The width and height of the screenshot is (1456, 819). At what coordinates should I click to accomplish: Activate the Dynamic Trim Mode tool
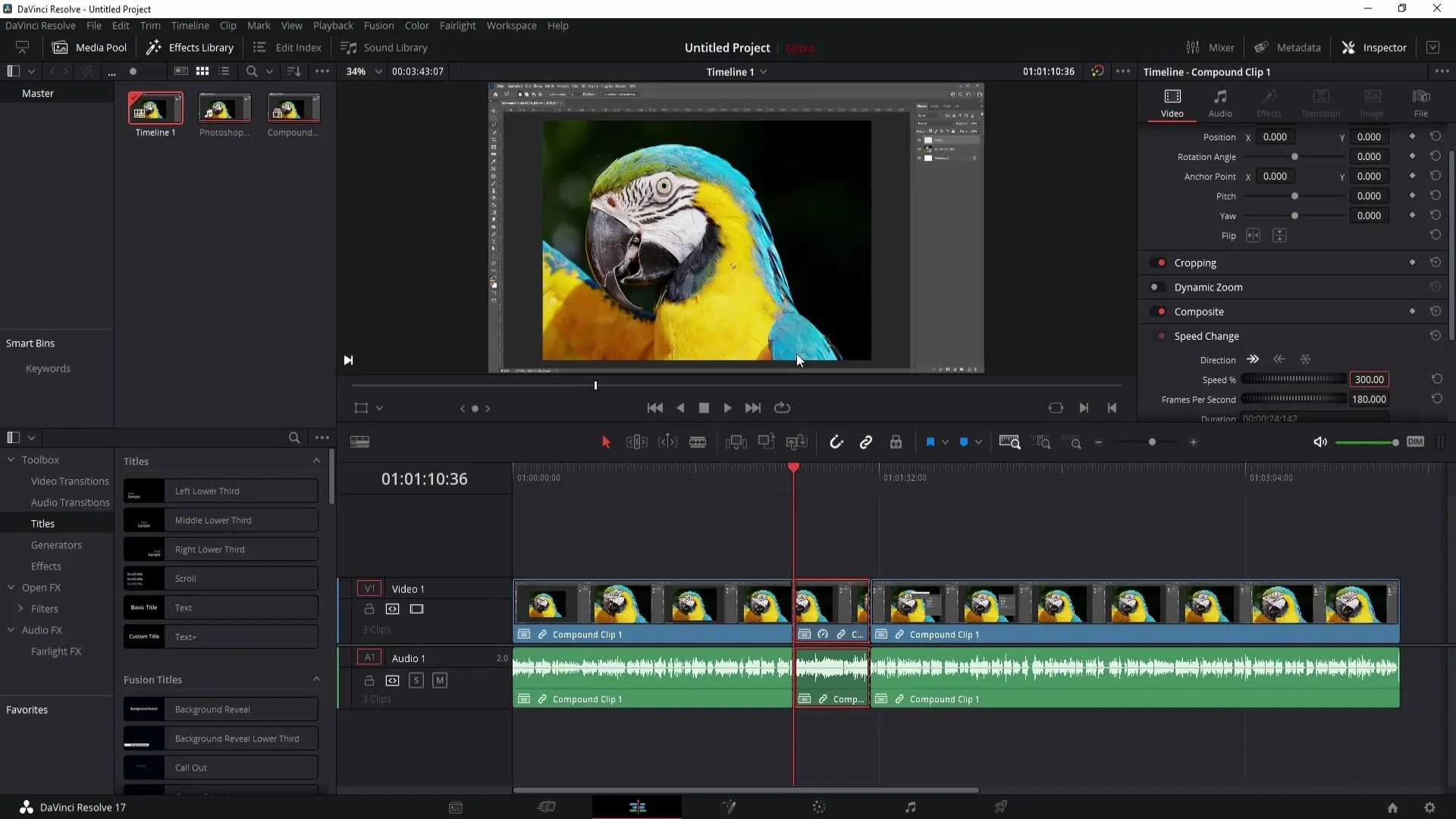pyautogui.click(x=667, y=442)
